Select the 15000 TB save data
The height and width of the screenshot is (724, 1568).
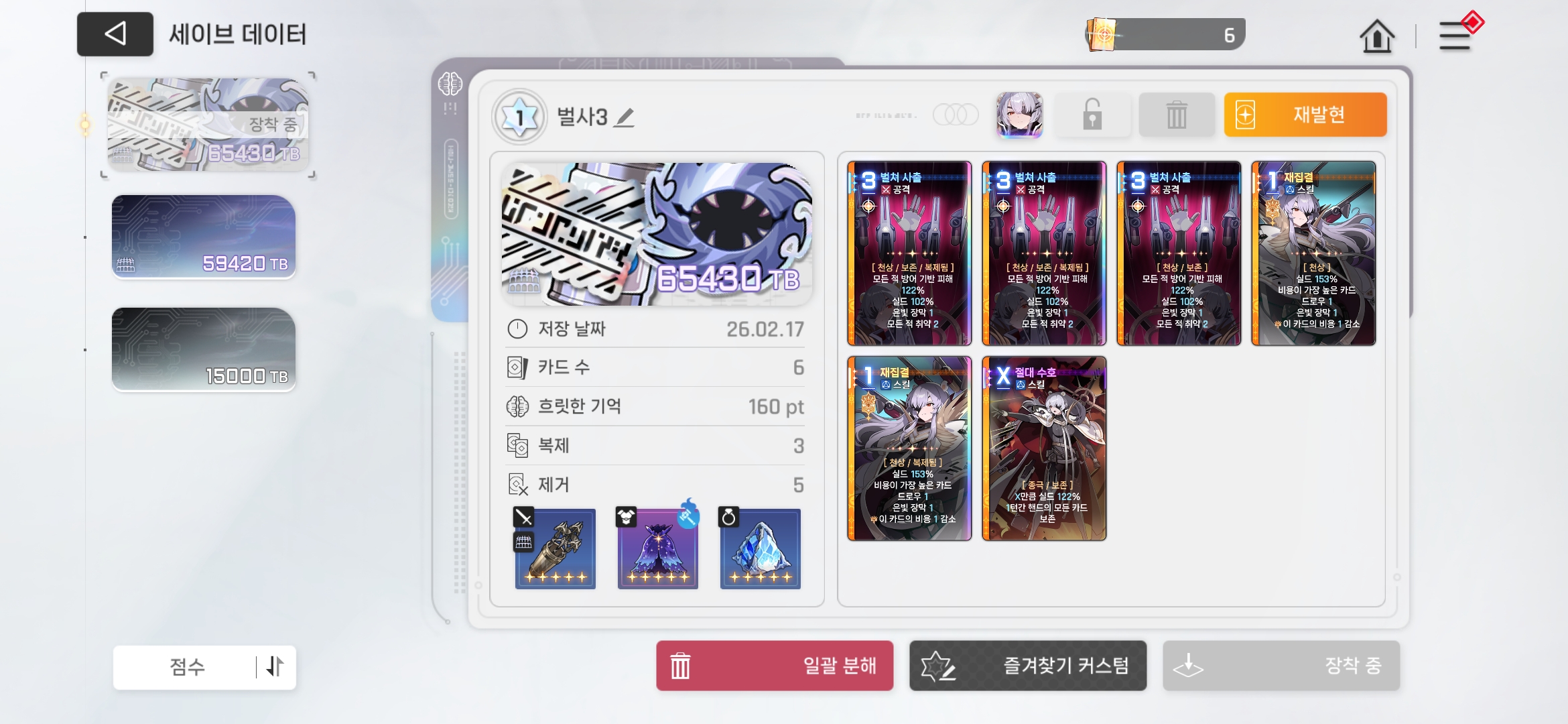(204, 349)
